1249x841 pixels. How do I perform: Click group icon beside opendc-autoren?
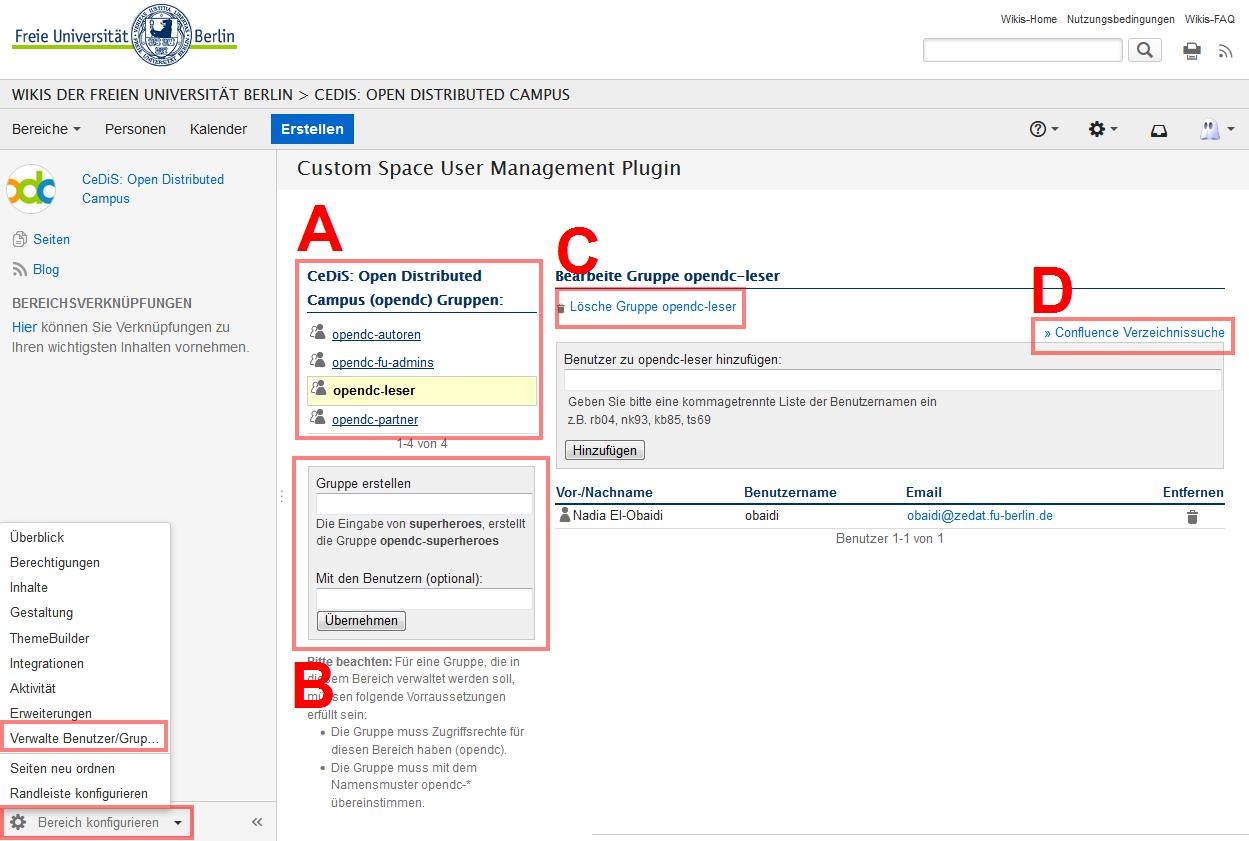tap(318, 333)
